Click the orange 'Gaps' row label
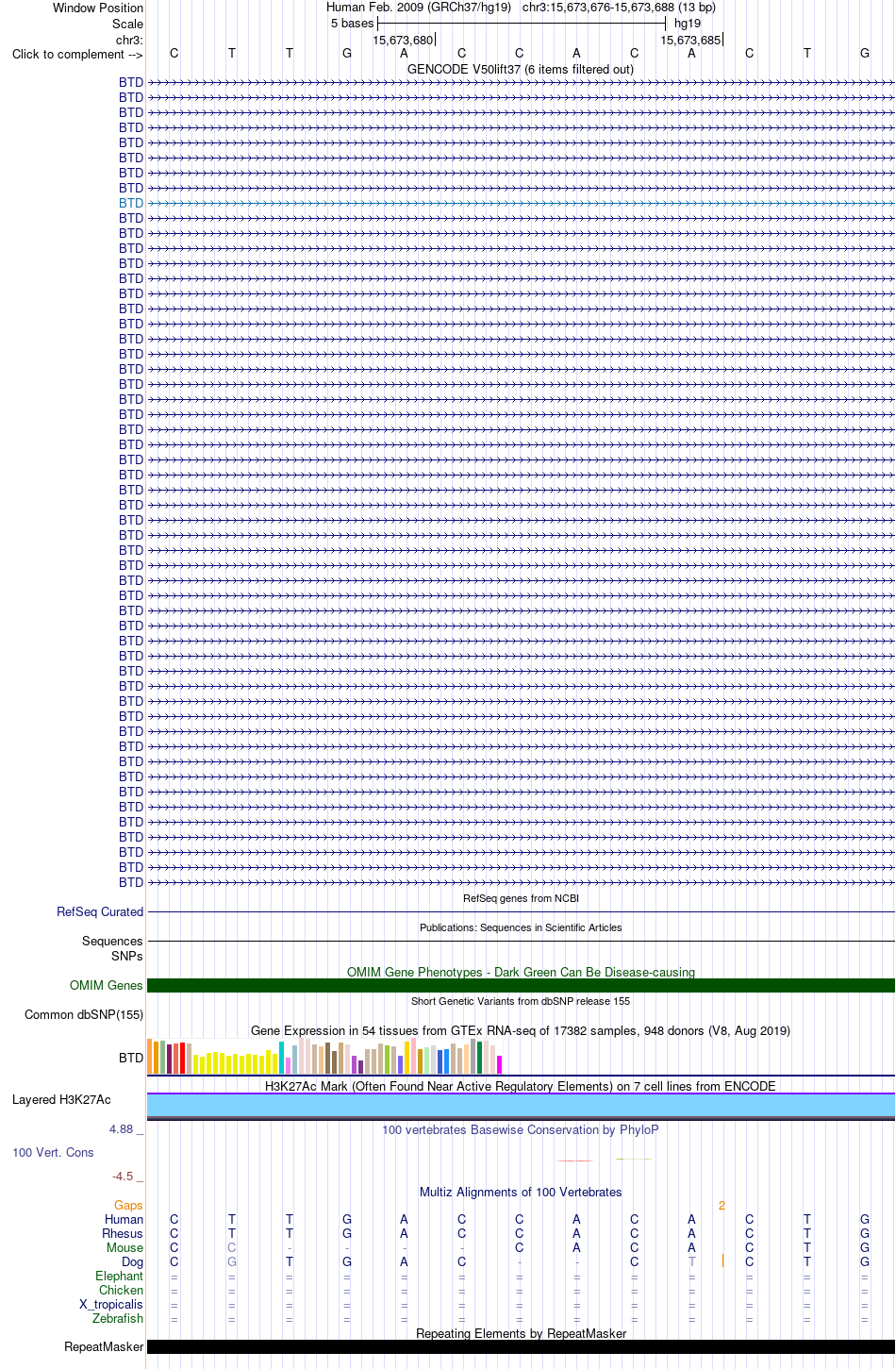The image size is (896, 1369). 128,1205
